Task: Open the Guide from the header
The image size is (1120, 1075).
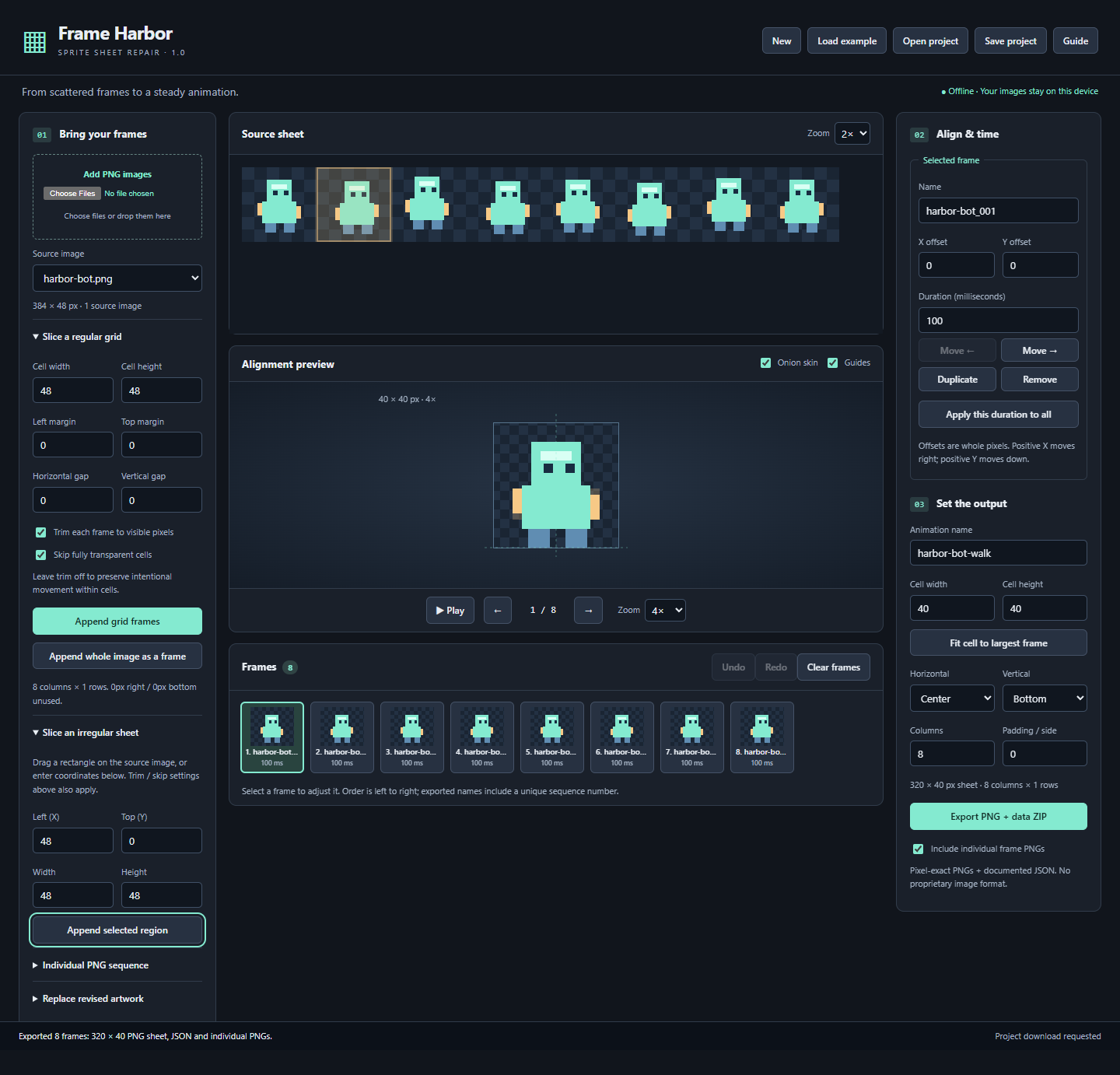Action: click(x=1076, y=41)
